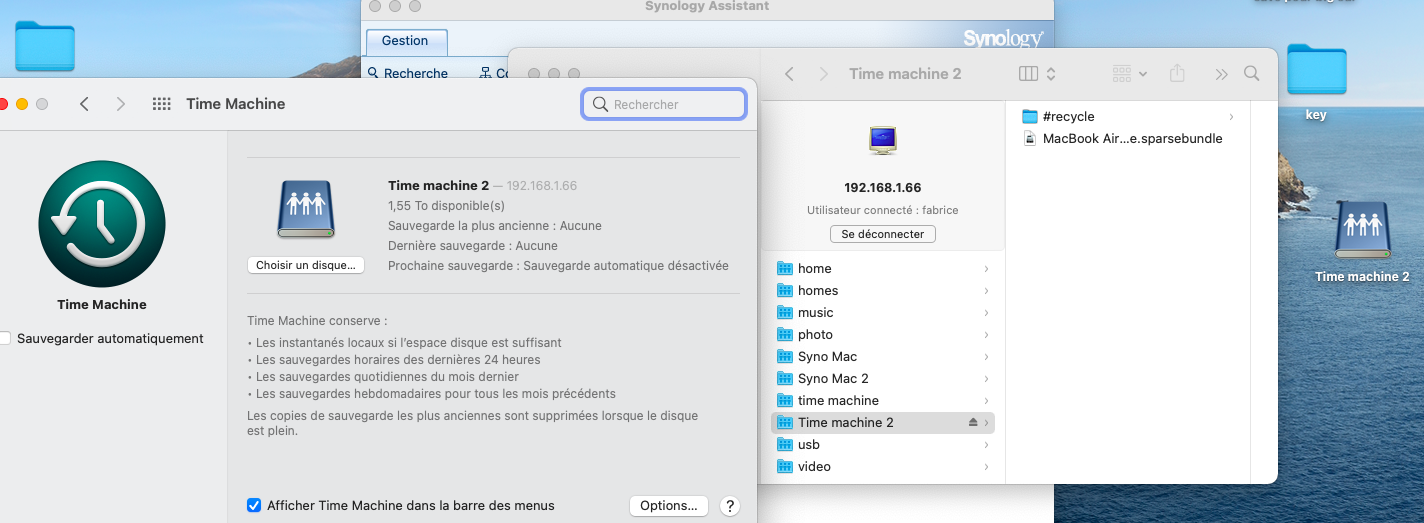
Task: Show all preferences grid icon
Action: click(161, 104)
